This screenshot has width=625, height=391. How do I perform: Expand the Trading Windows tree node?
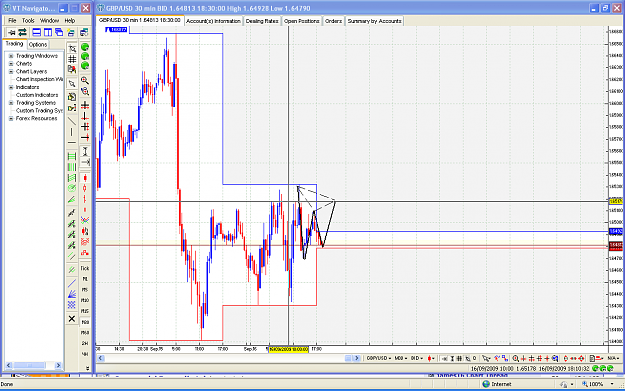tap(11, 56)
